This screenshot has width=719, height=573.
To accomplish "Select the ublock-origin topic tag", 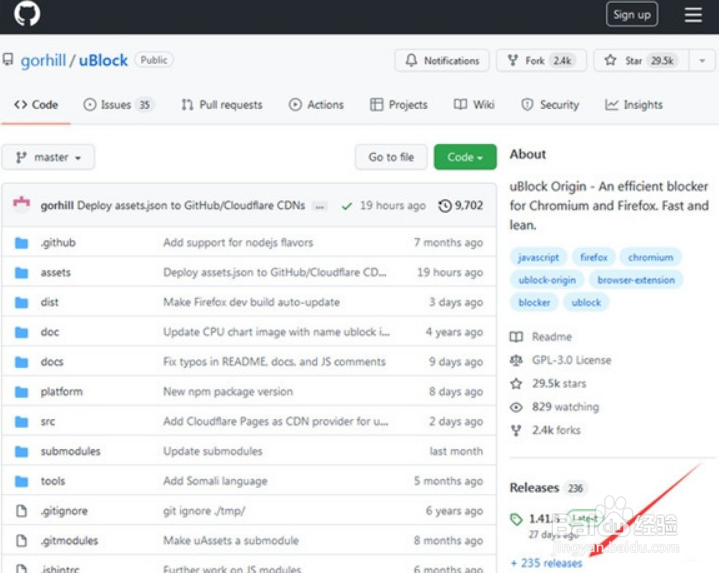I will (547, 280).
